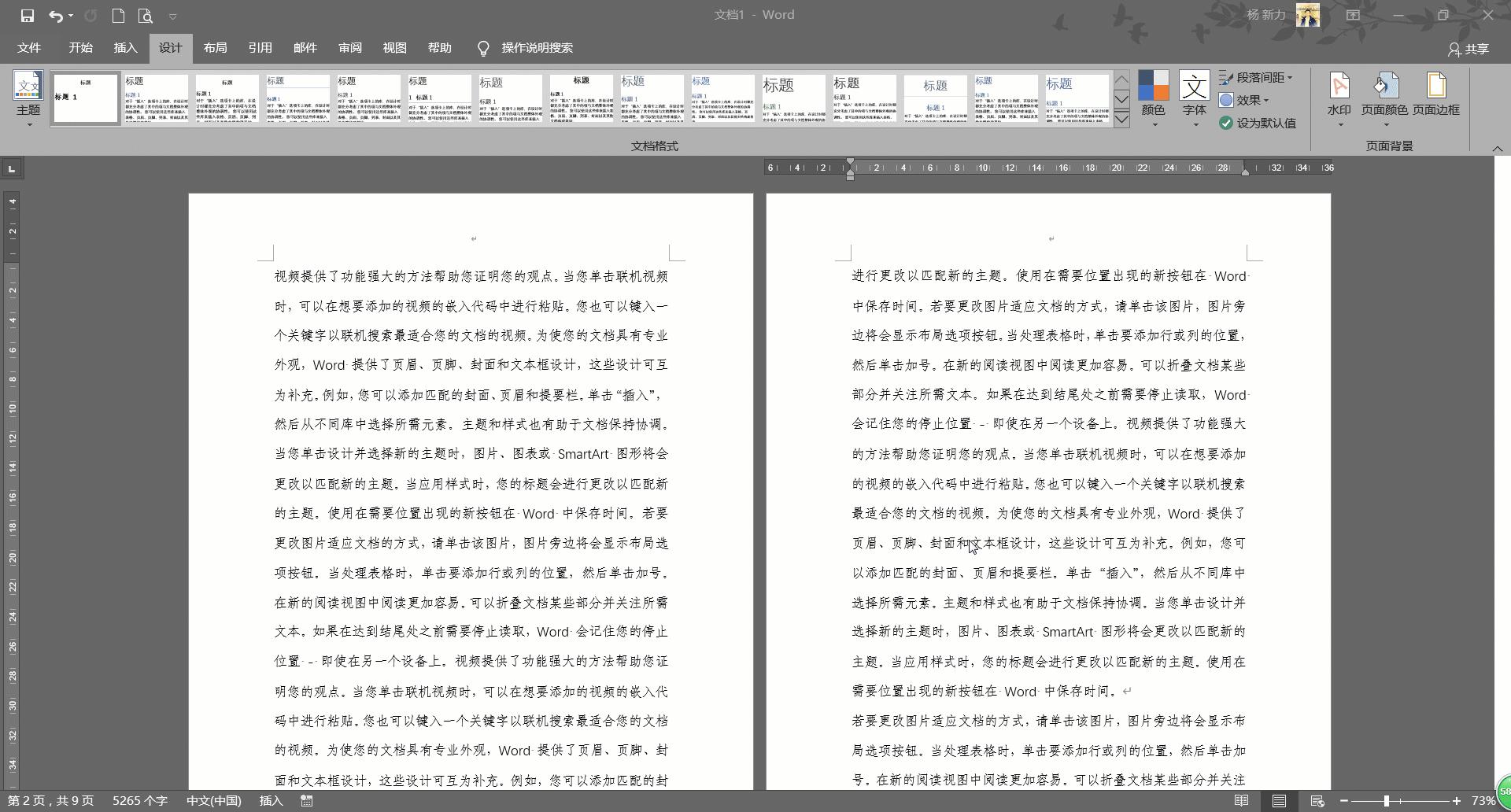Switch to the 布局 ribbon tab
This screenshot has width=1511, height=812.
[214, 48]
